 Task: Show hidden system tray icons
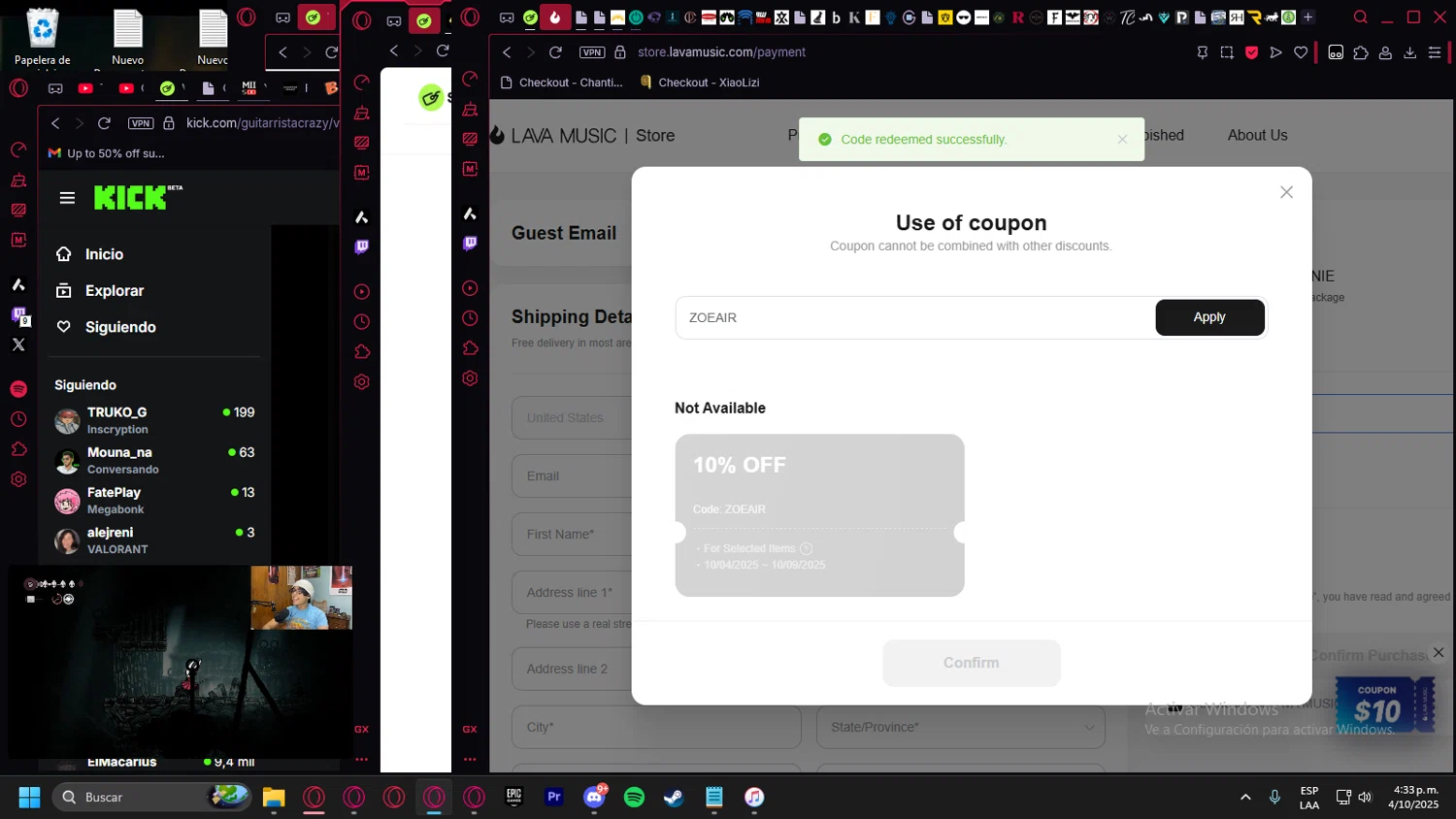pos(1245,798)
